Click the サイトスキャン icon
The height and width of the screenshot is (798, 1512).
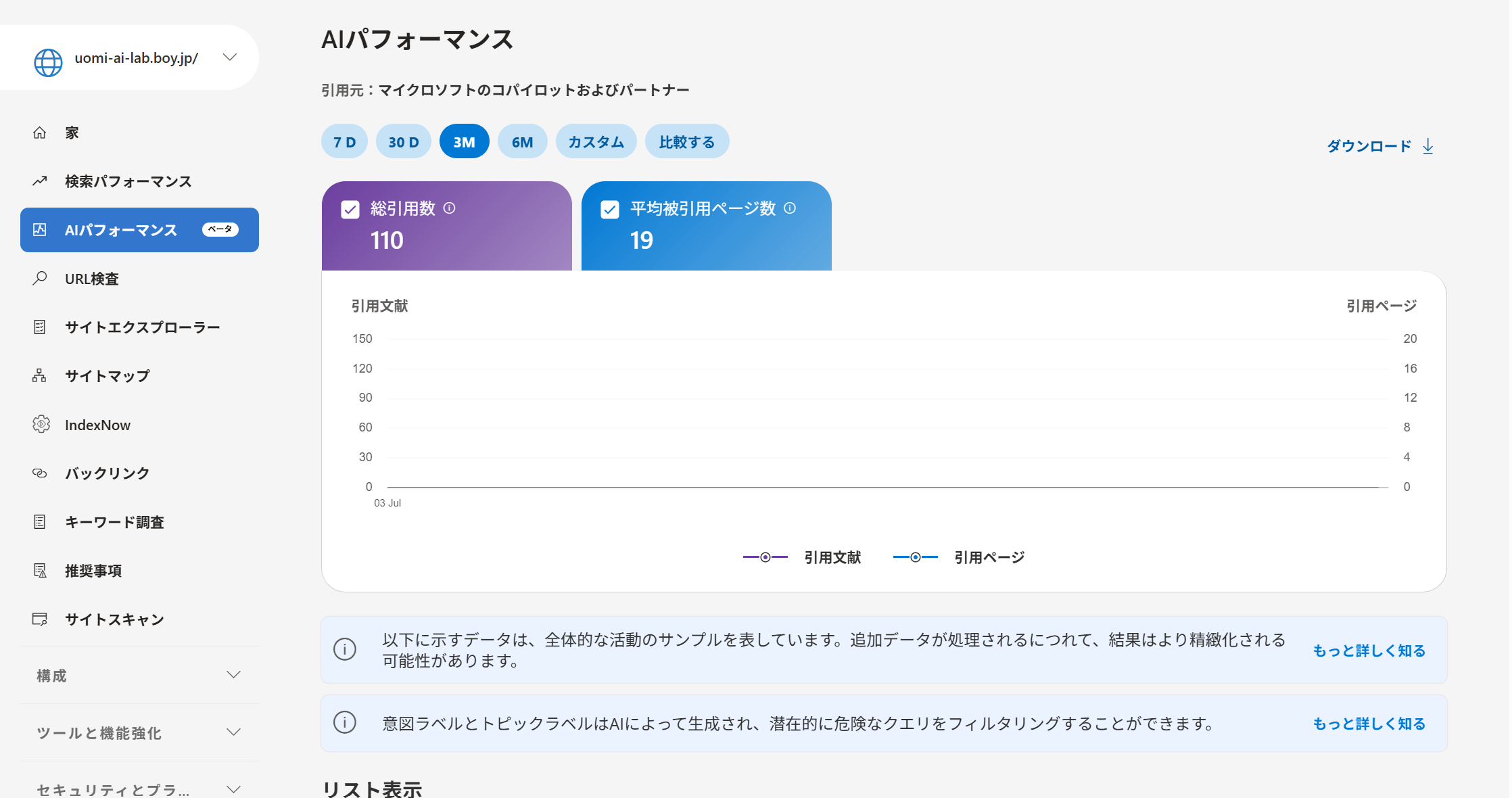40,619
